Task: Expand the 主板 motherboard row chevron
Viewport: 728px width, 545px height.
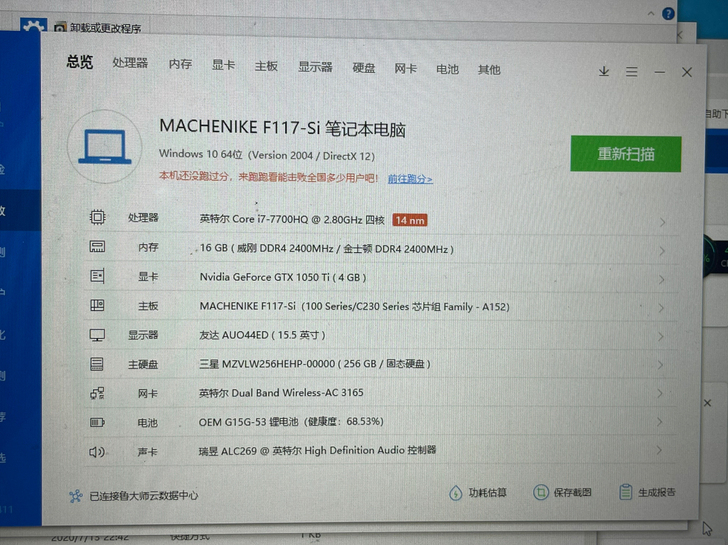Action: click(x=661, y=308)
